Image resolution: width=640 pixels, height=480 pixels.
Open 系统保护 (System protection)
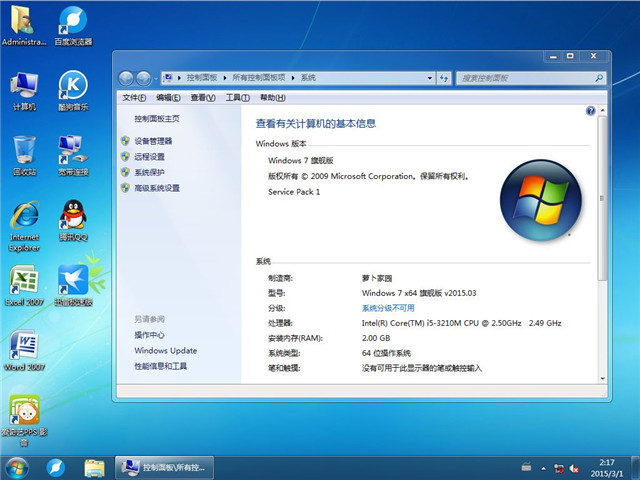point(149,172)
